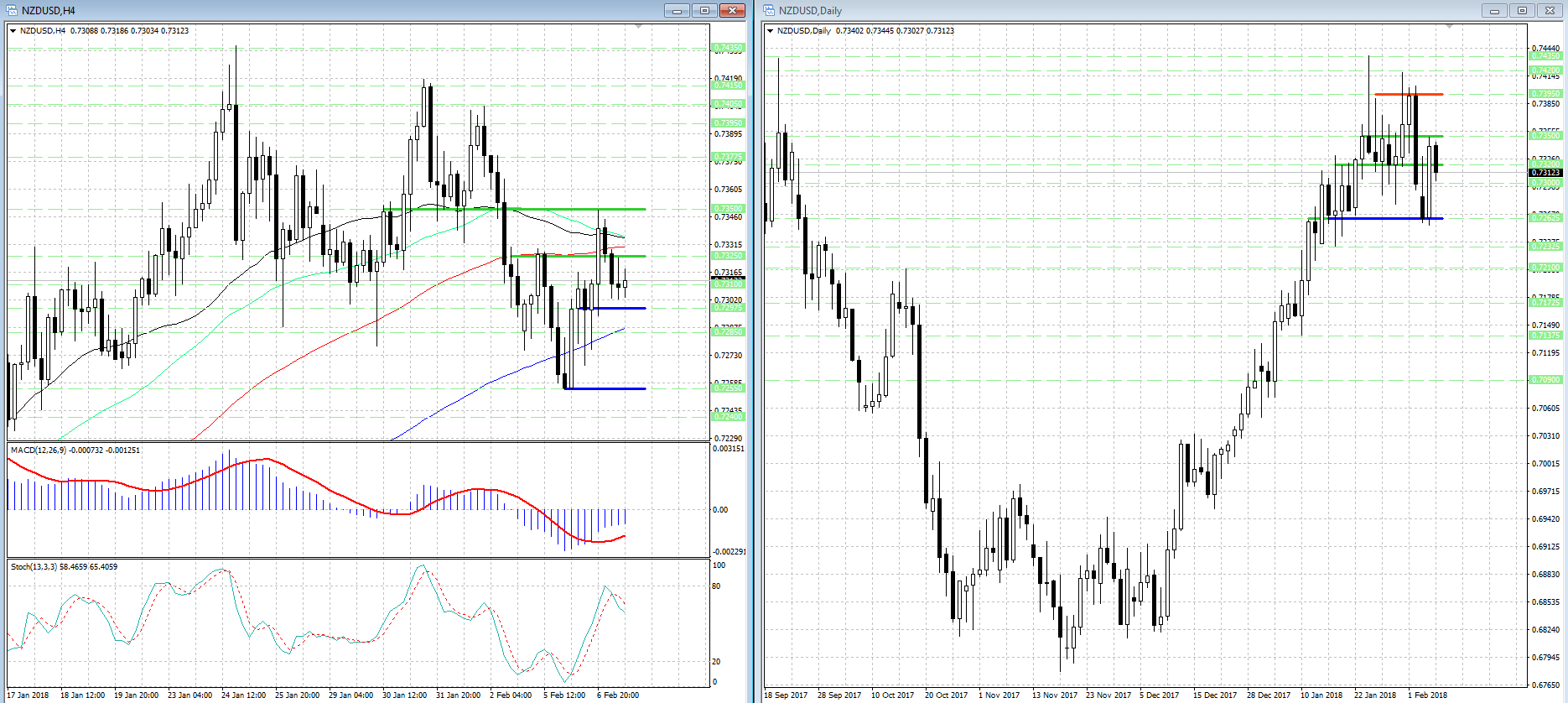Select the blue support line on Daily chart
The image size is (1568, 703).
pyautogui.click(x=1375, y=218)
